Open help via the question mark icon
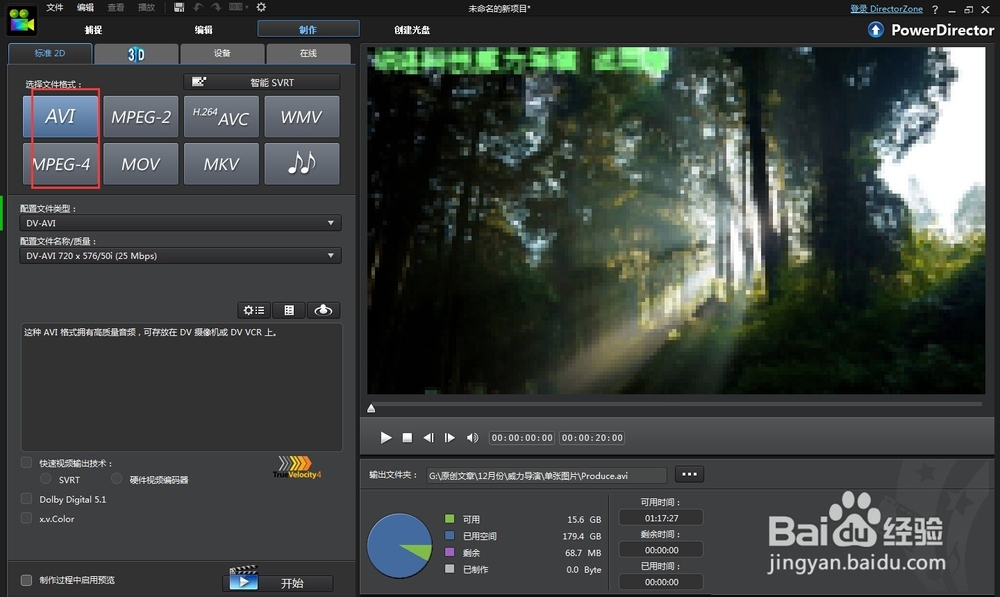 (935, 9)
